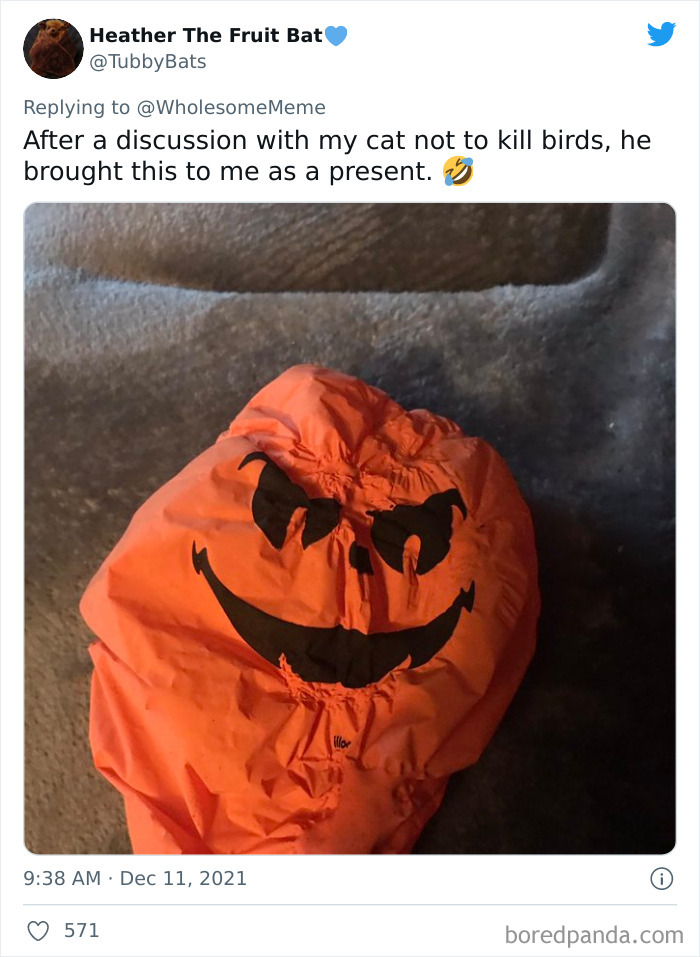700x957 pixels.
Task: Click the rolling-laughing emoji in the tweet
Action: click(x=458, y=171)
